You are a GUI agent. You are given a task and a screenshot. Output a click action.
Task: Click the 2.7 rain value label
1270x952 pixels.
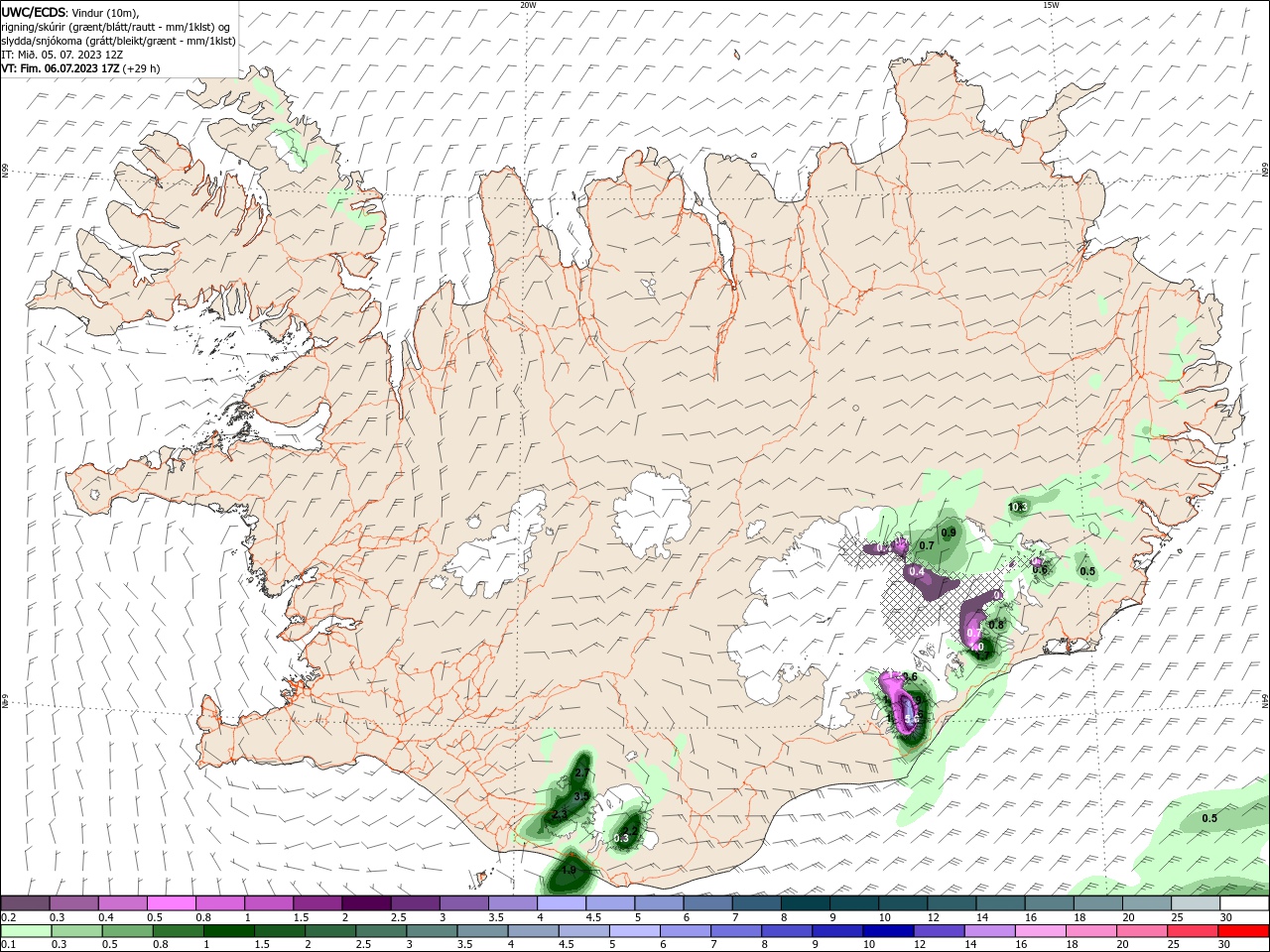582,773
